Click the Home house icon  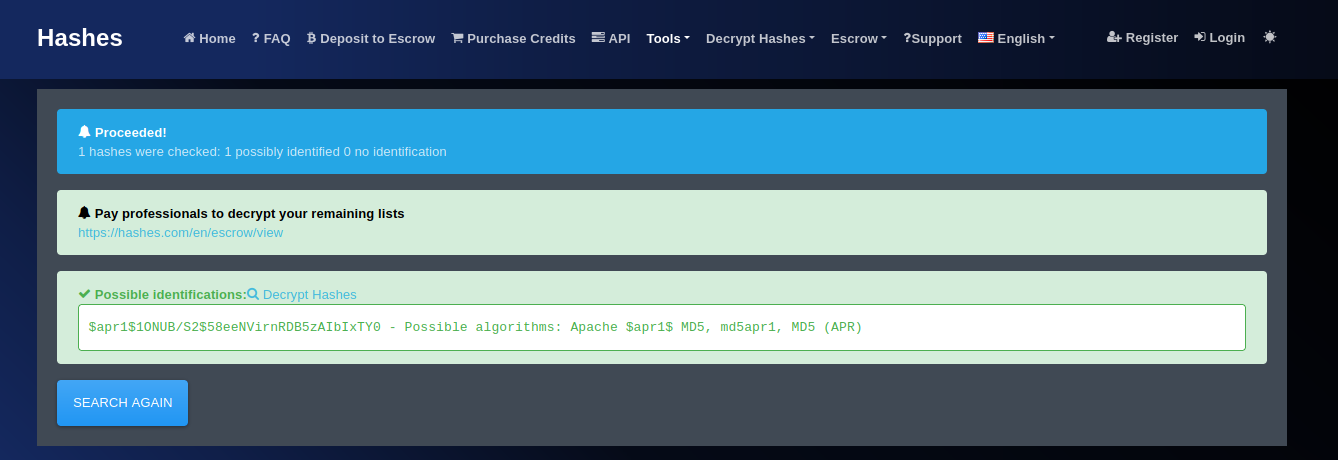point(189,38)
